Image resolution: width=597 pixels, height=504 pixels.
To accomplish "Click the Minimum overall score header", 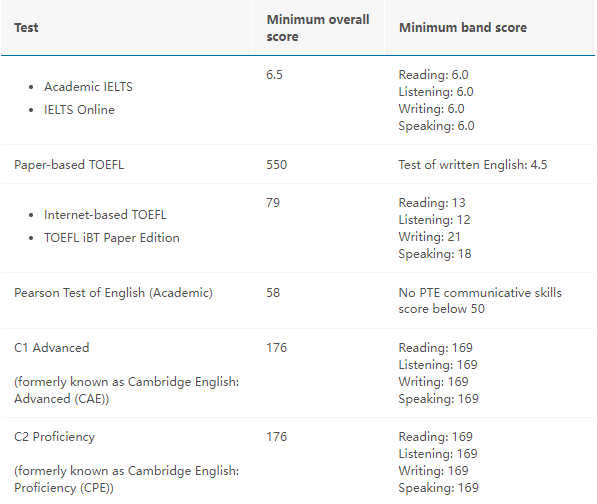I will [318, 28].
